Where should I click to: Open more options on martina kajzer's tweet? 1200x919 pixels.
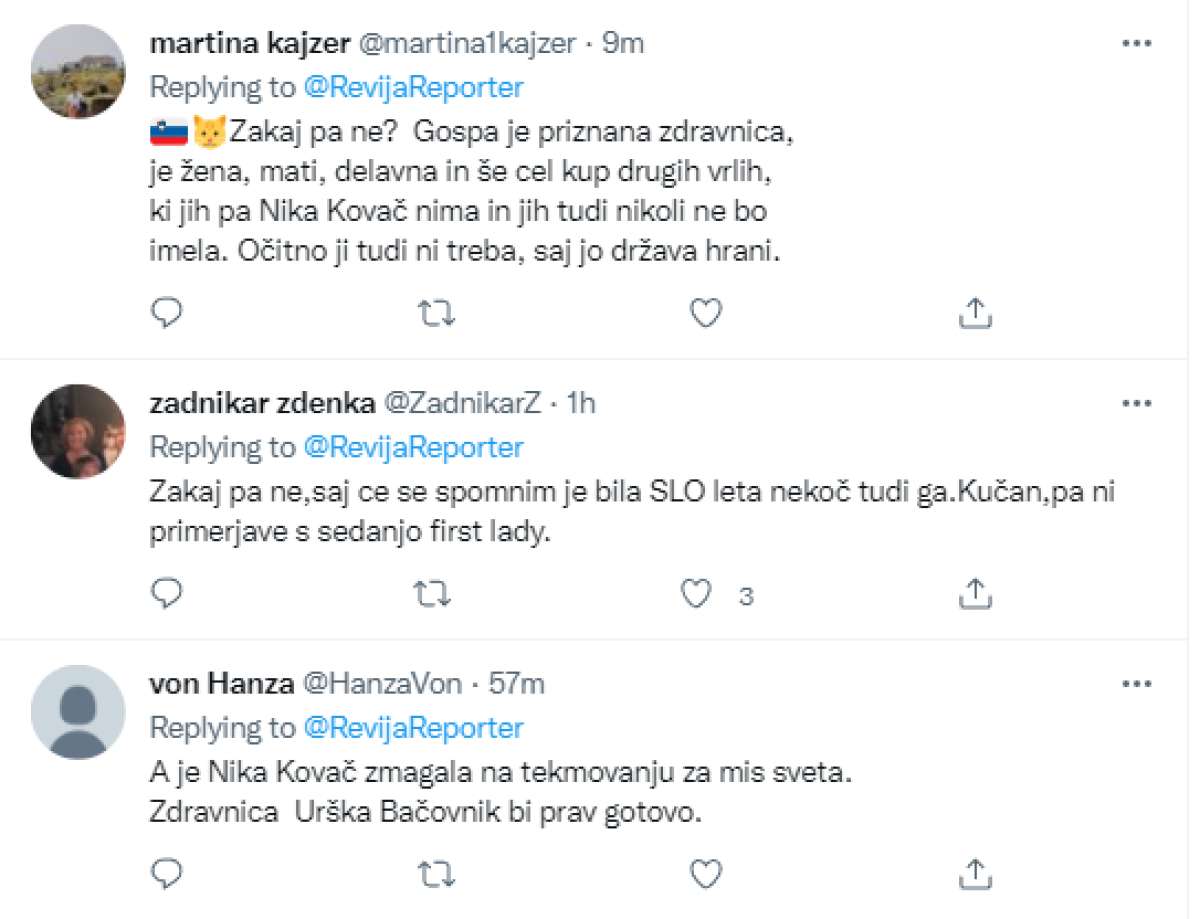click(1137, 44)
